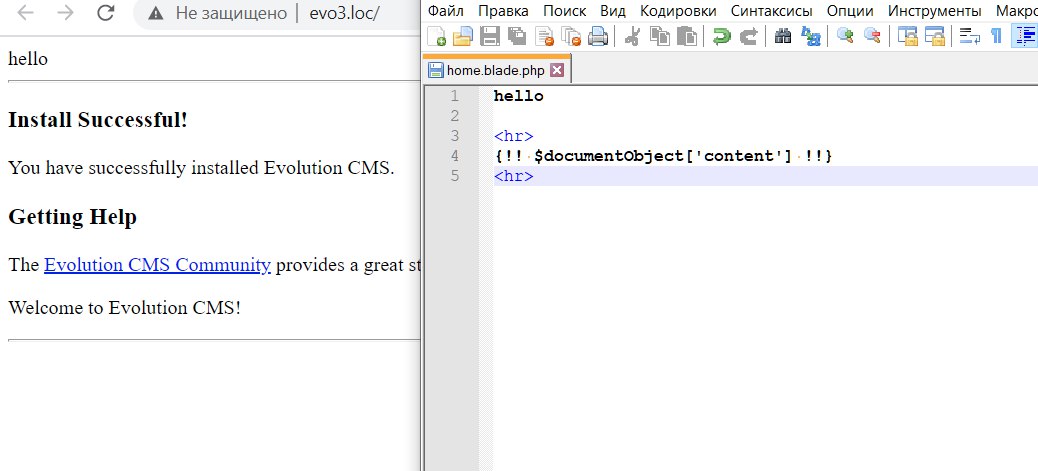Create a new file in Notepad++
Image resolution: width=1038 pixels, height=471 pixels.
point(436,36)
